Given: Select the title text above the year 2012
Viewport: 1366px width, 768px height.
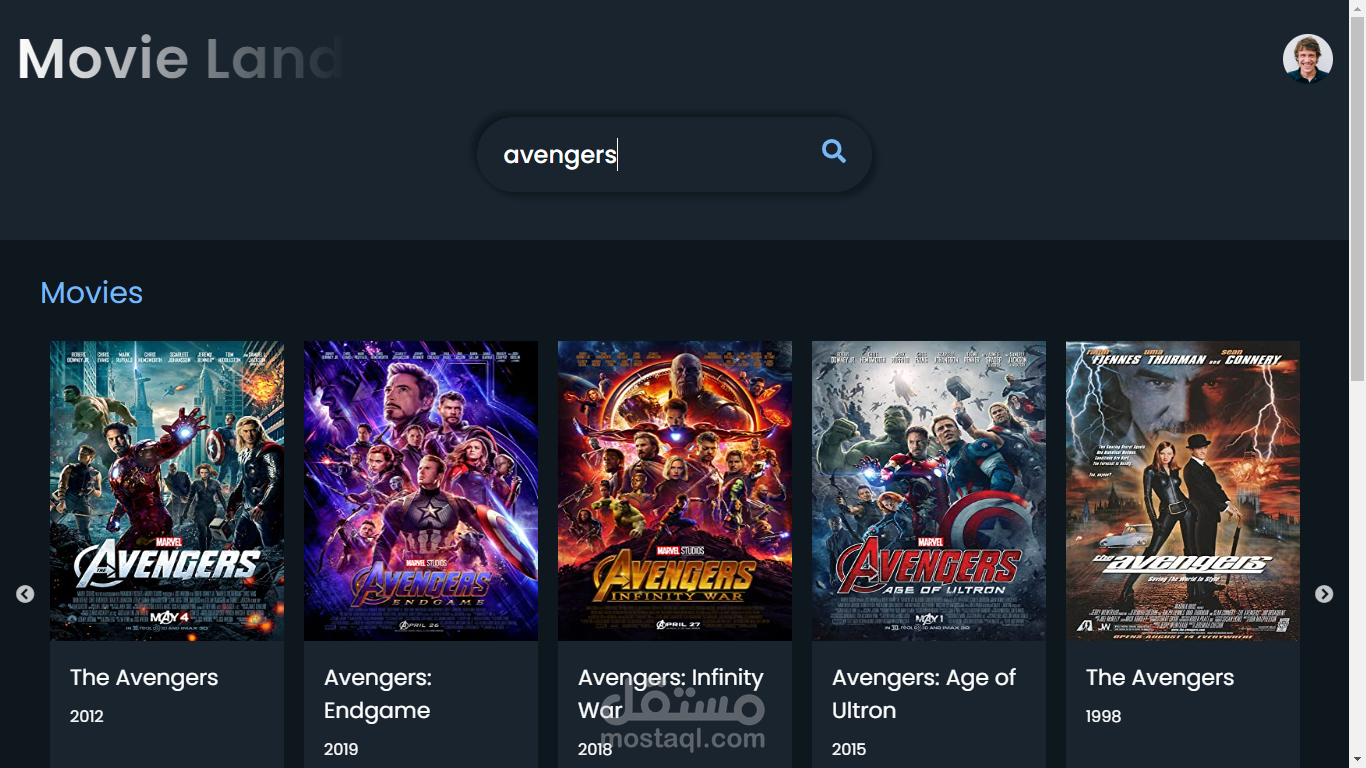Looking at the screenshot, I should coord(144,678).
